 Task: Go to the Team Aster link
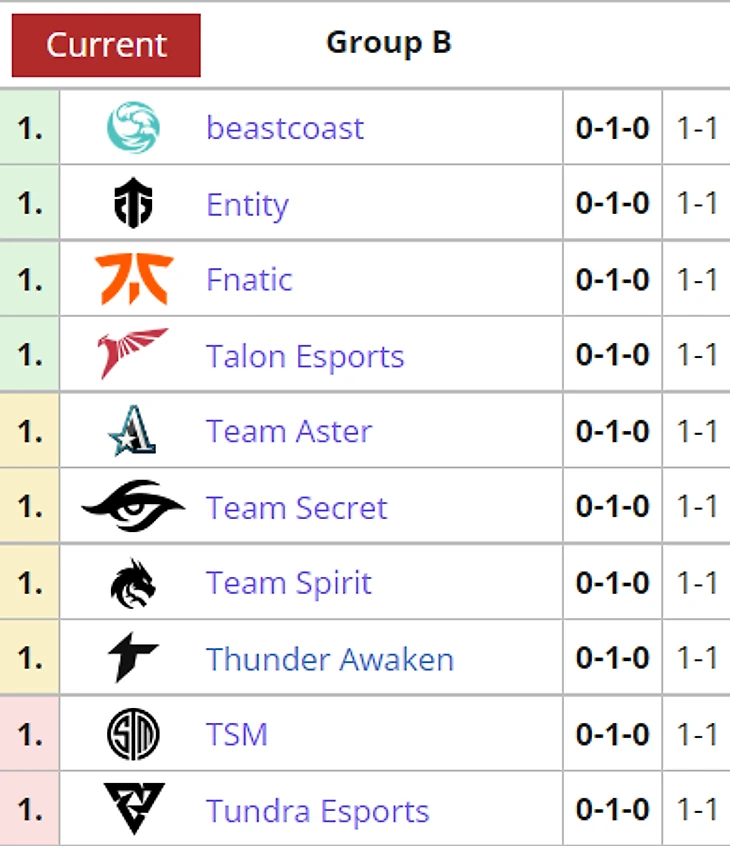point(289,432)
